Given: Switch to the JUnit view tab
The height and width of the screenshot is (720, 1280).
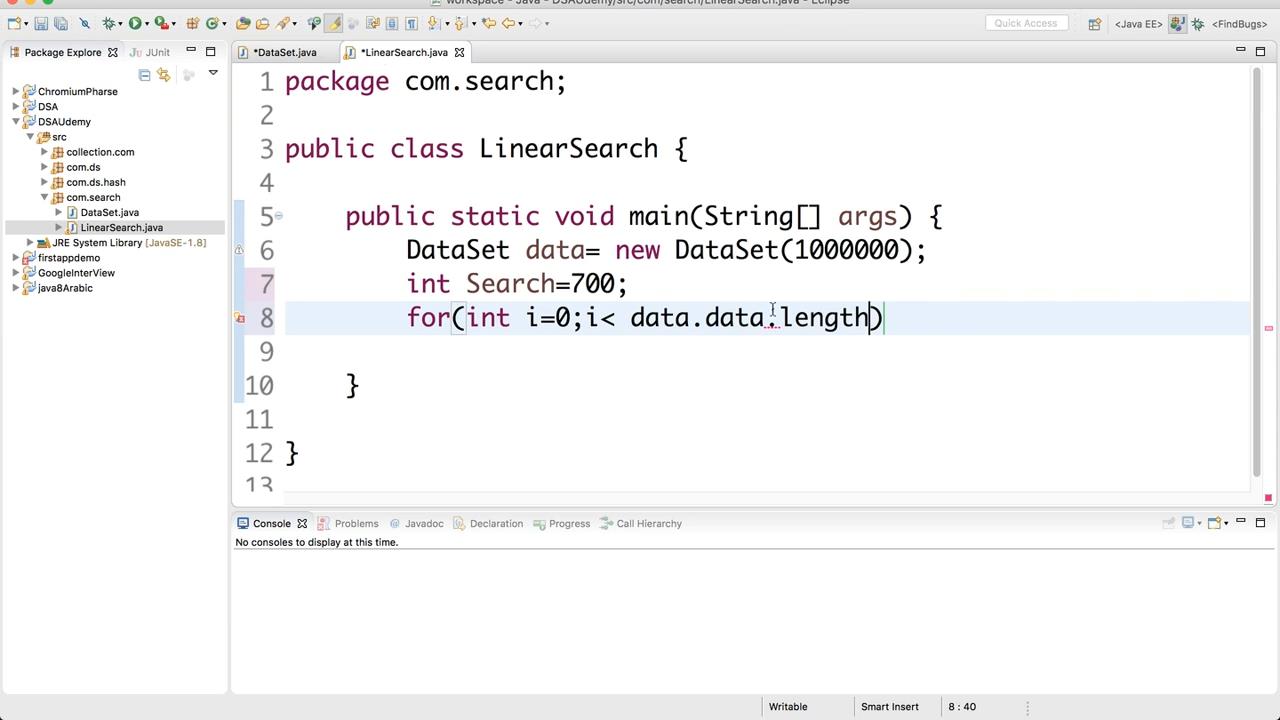Looking at the screenshot, I should click(x=150, y=52).
